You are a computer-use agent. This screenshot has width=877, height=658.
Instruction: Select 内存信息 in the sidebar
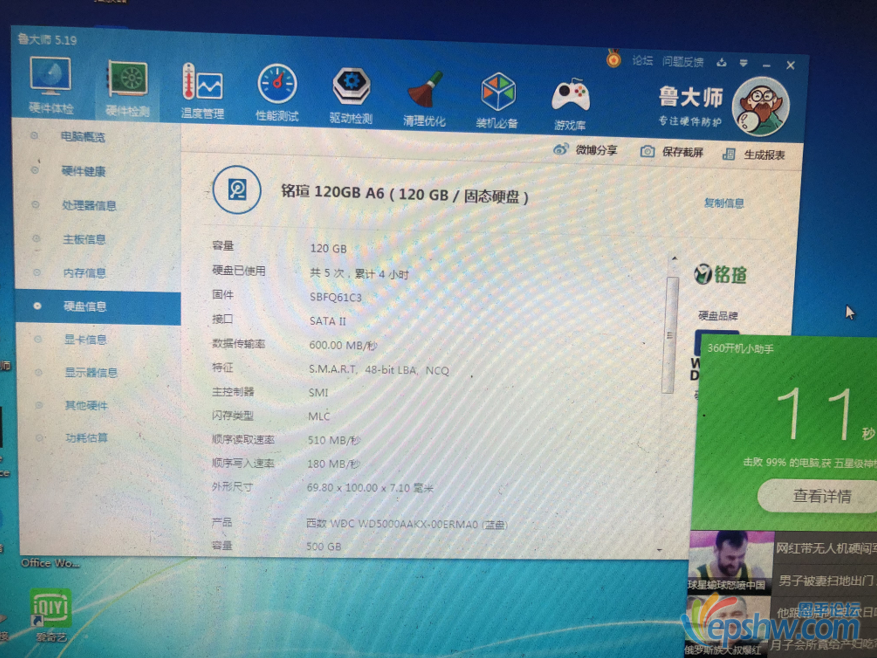point(84,273)
